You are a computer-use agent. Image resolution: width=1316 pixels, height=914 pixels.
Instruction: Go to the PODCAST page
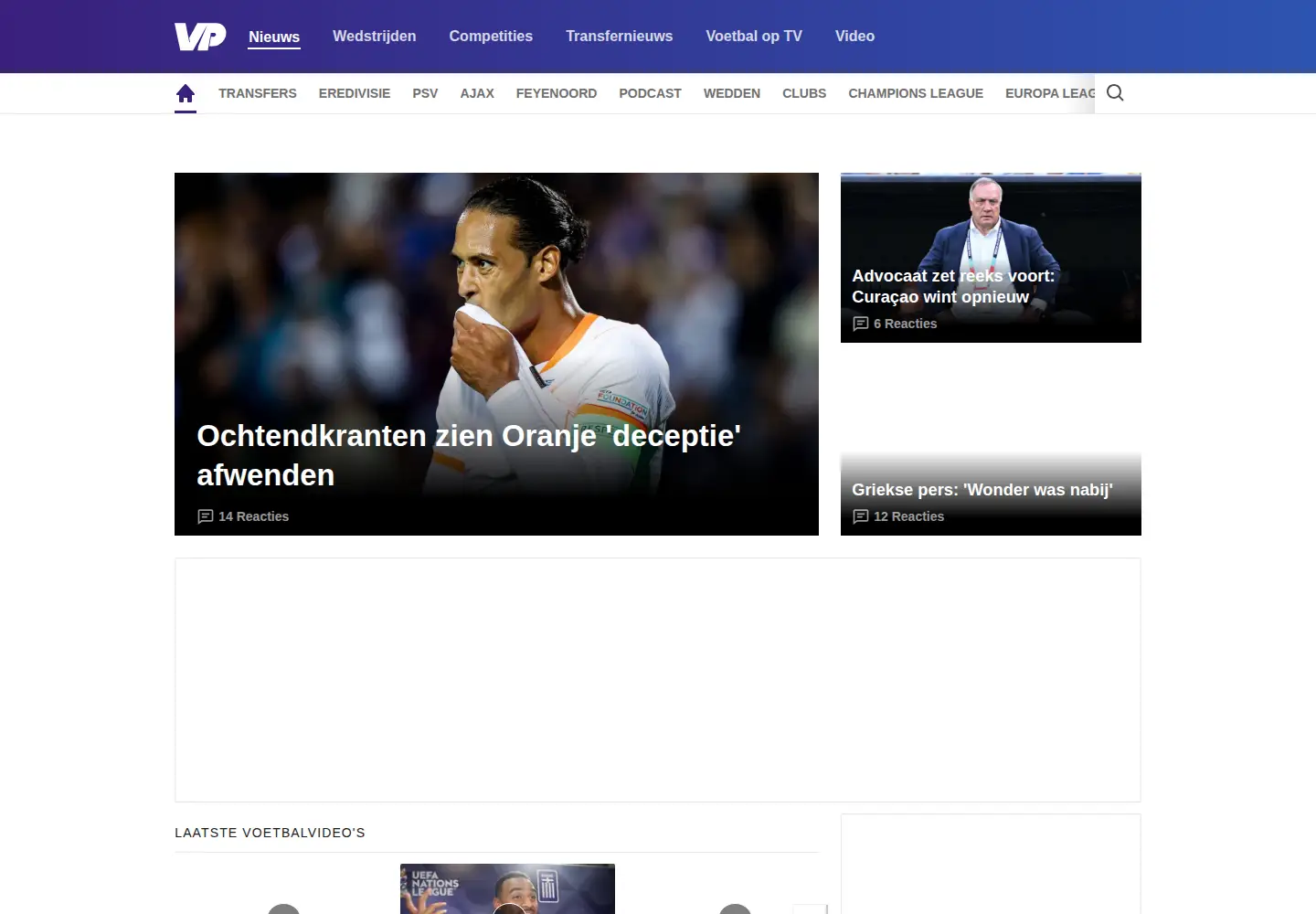(x=651, y=93)
